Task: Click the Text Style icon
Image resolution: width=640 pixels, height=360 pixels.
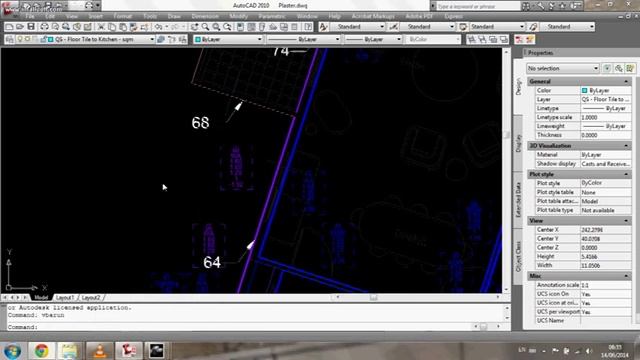Action: [x=323, y=27]
